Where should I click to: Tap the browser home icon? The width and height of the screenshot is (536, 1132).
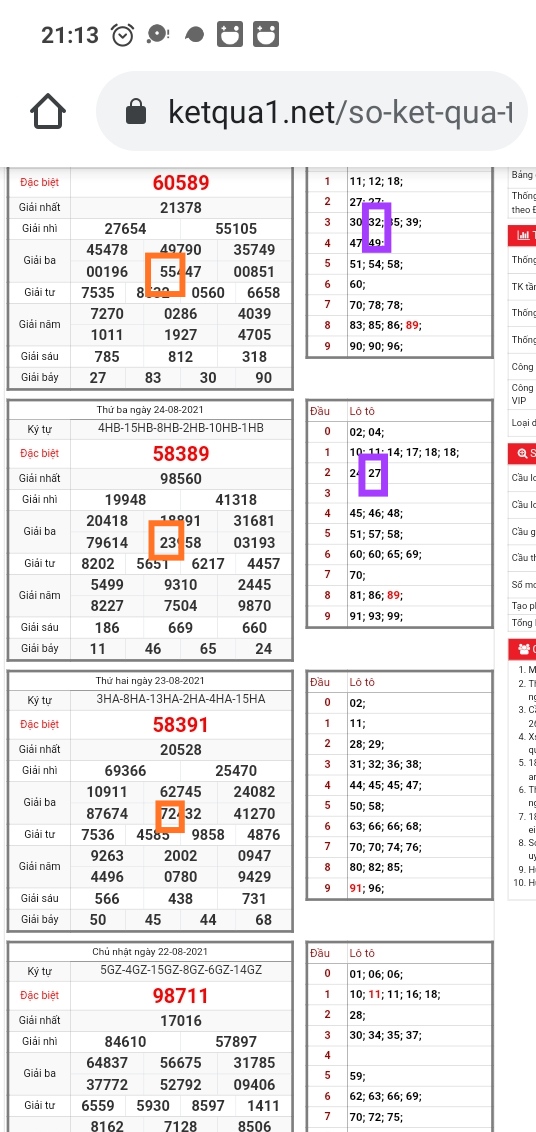(x=48, y=112)
